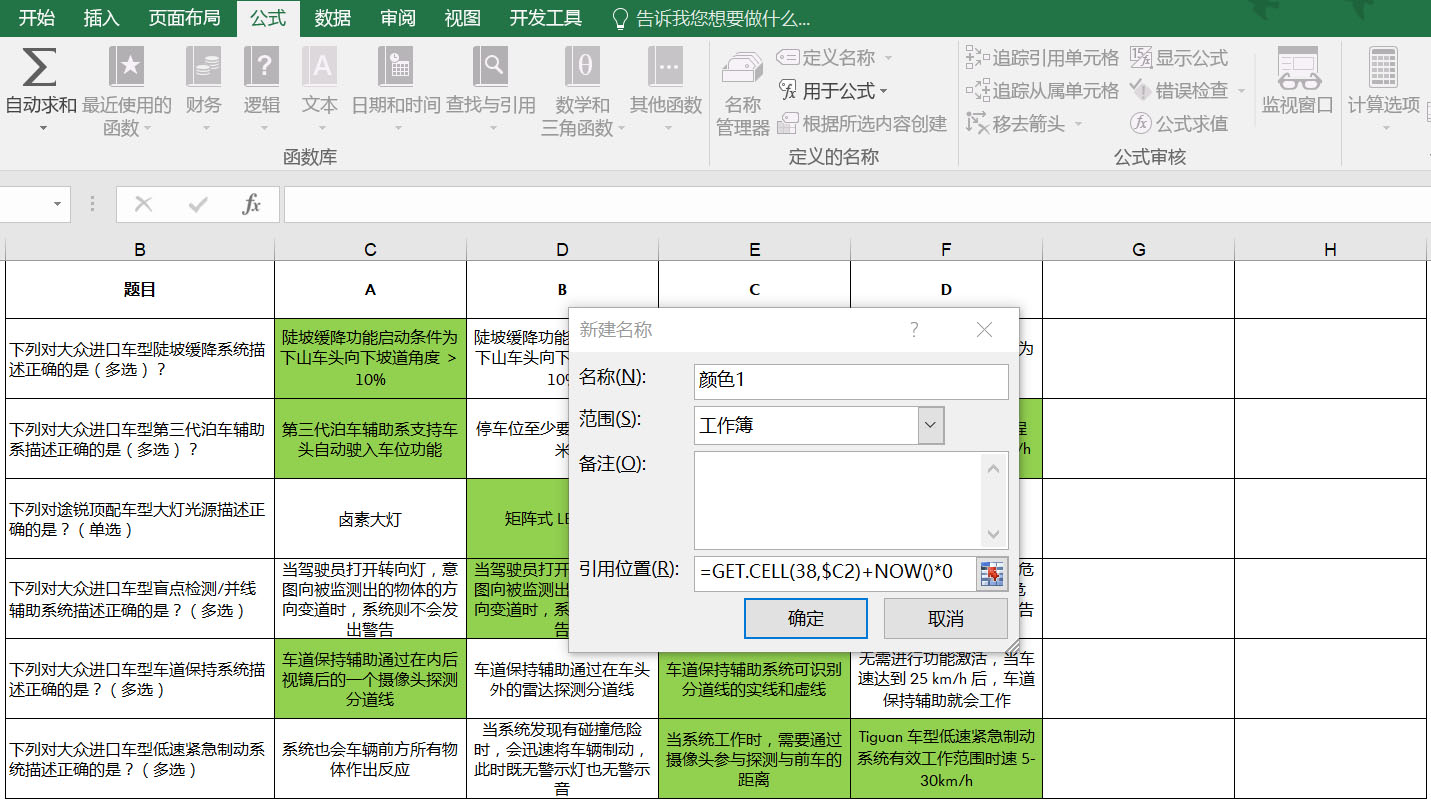Click Trace Dependents (追踪从属单元格)
This screenshot has width=1431, height=805.
click(1042, 91)
